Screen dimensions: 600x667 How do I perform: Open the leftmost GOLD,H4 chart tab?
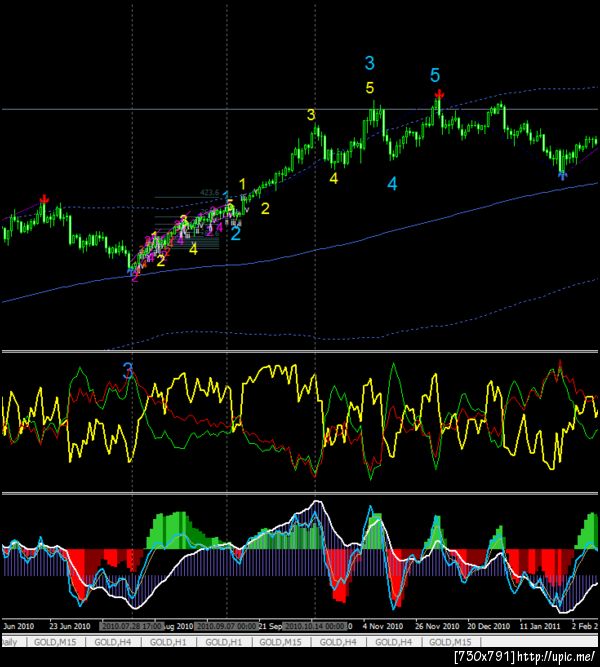pos(113,641)
